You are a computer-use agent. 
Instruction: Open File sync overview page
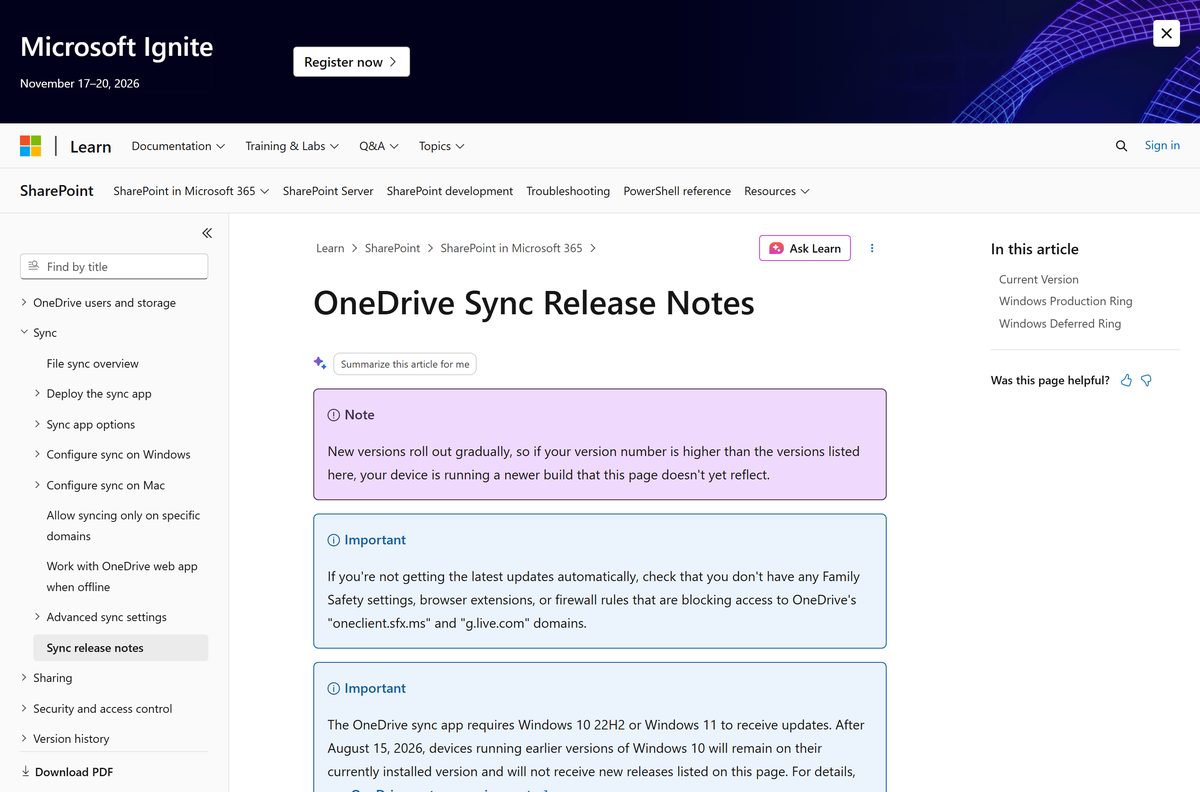point(92,364)
